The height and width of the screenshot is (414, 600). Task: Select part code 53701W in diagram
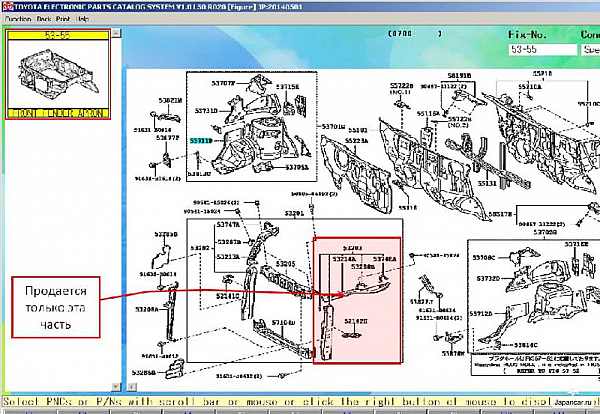coord(334,126)
